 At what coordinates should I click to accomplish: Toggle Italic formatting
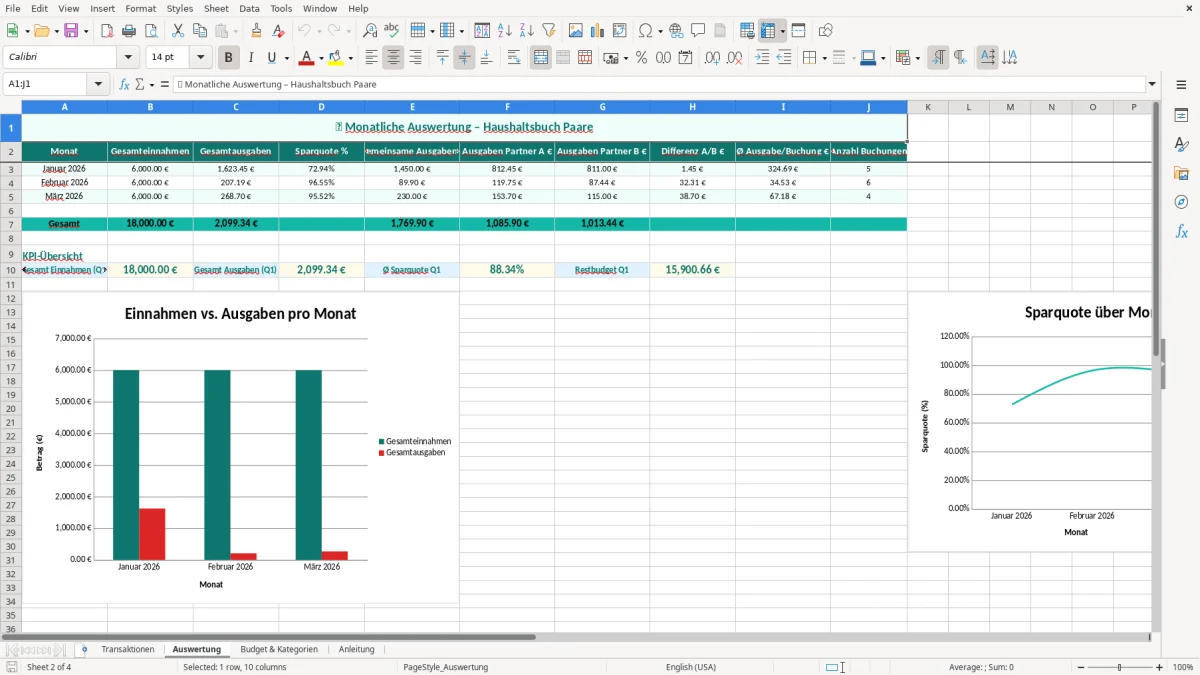[251, 58]
